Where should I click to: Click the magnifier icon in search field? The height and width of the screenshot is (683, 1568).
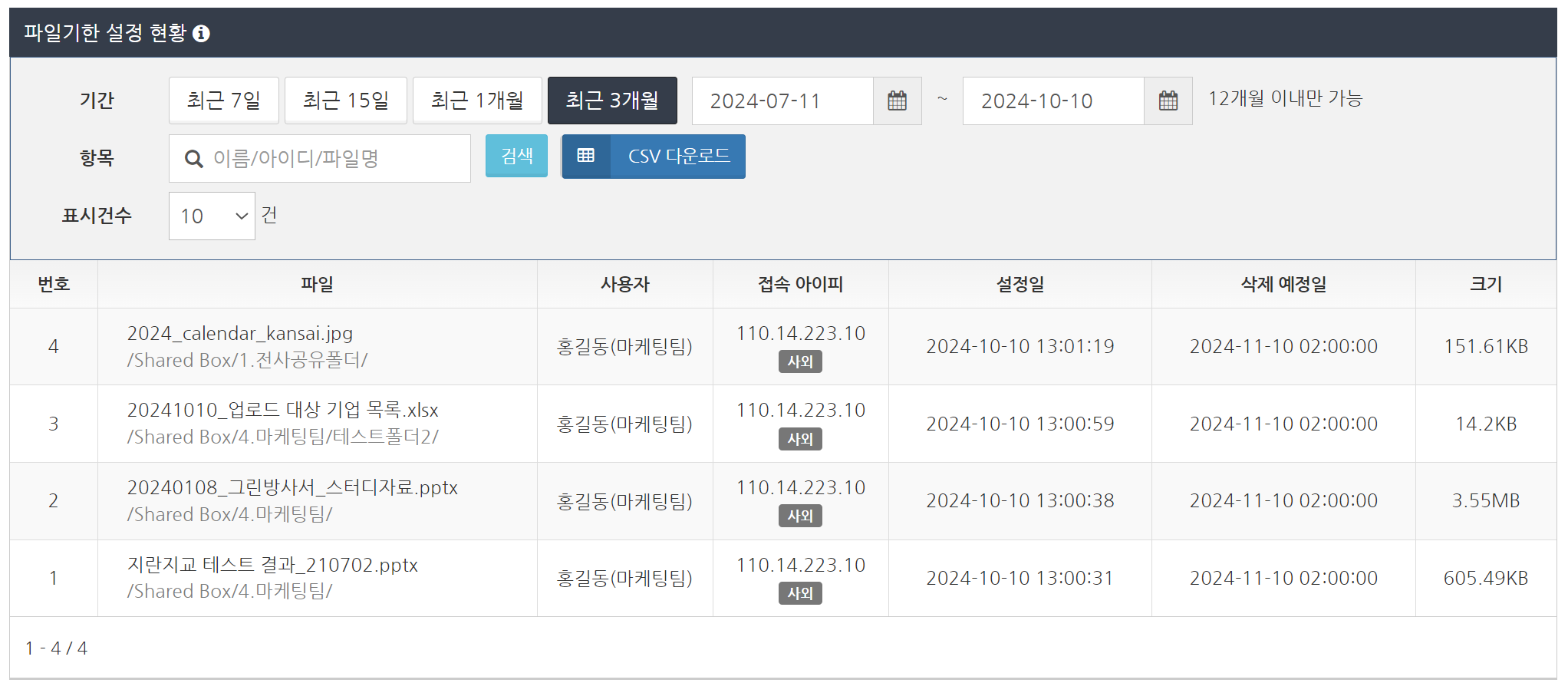[194, 159]
